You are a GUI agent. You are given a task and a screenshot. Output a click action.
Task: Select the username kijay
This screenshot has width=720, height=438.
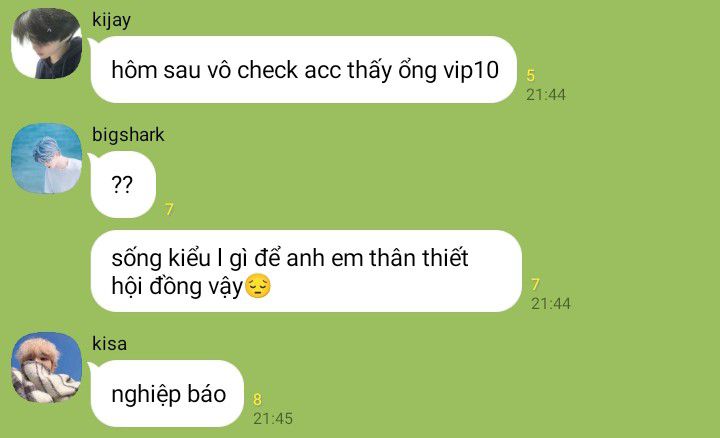coord(112,20)
